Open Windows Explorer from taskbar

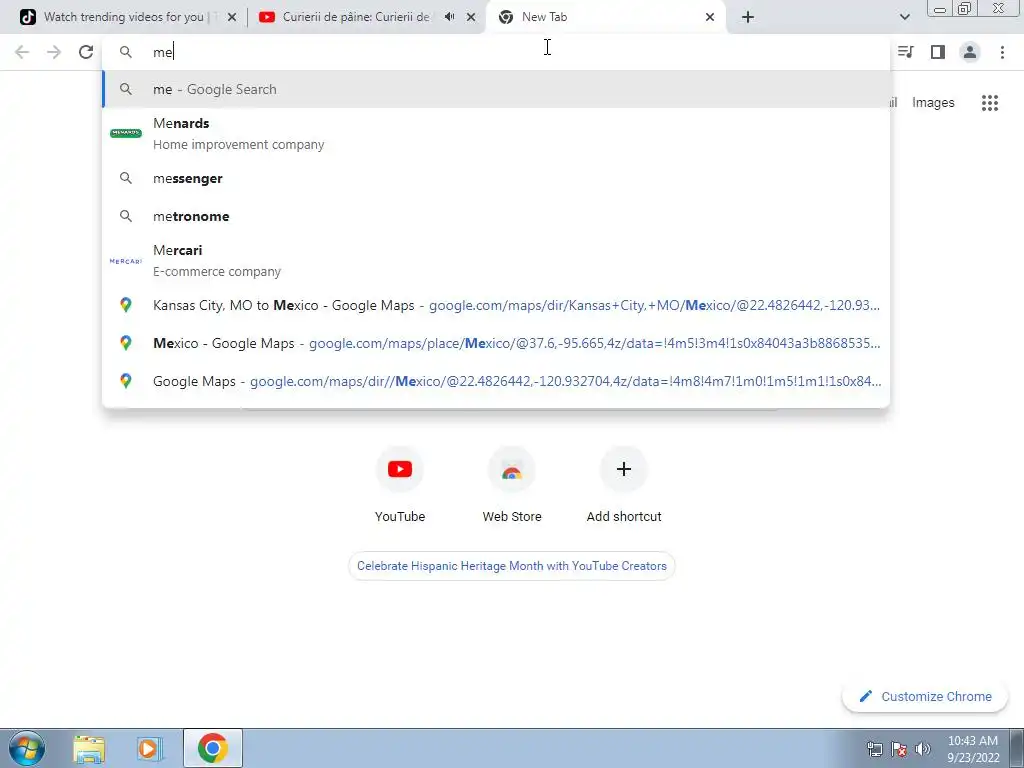[89, 748]
